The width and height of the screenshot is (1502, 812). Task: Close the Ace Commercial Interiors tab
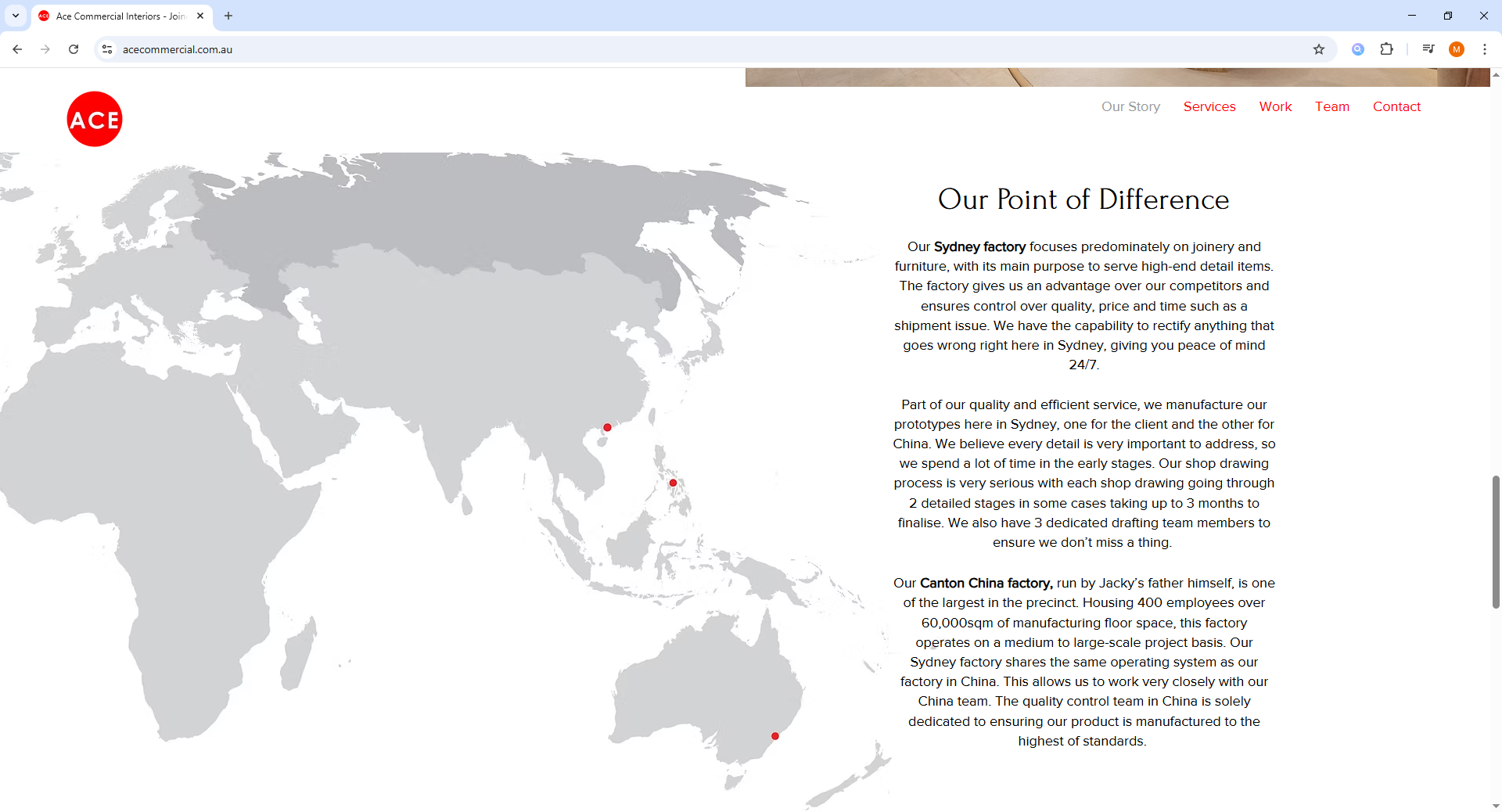[x=200, y=16]
